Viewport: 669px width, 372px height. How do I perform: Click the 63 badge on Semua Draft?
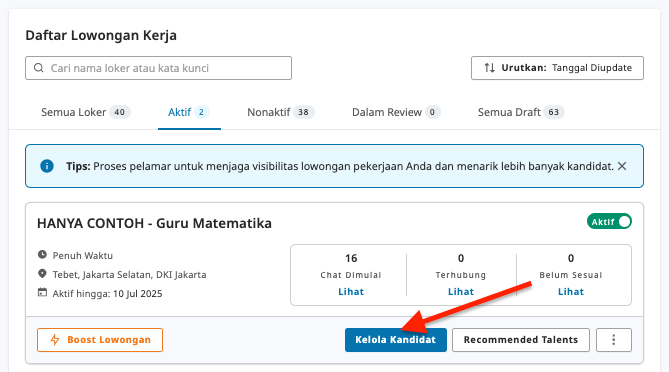pyautogui.click(x=553, y=112)
